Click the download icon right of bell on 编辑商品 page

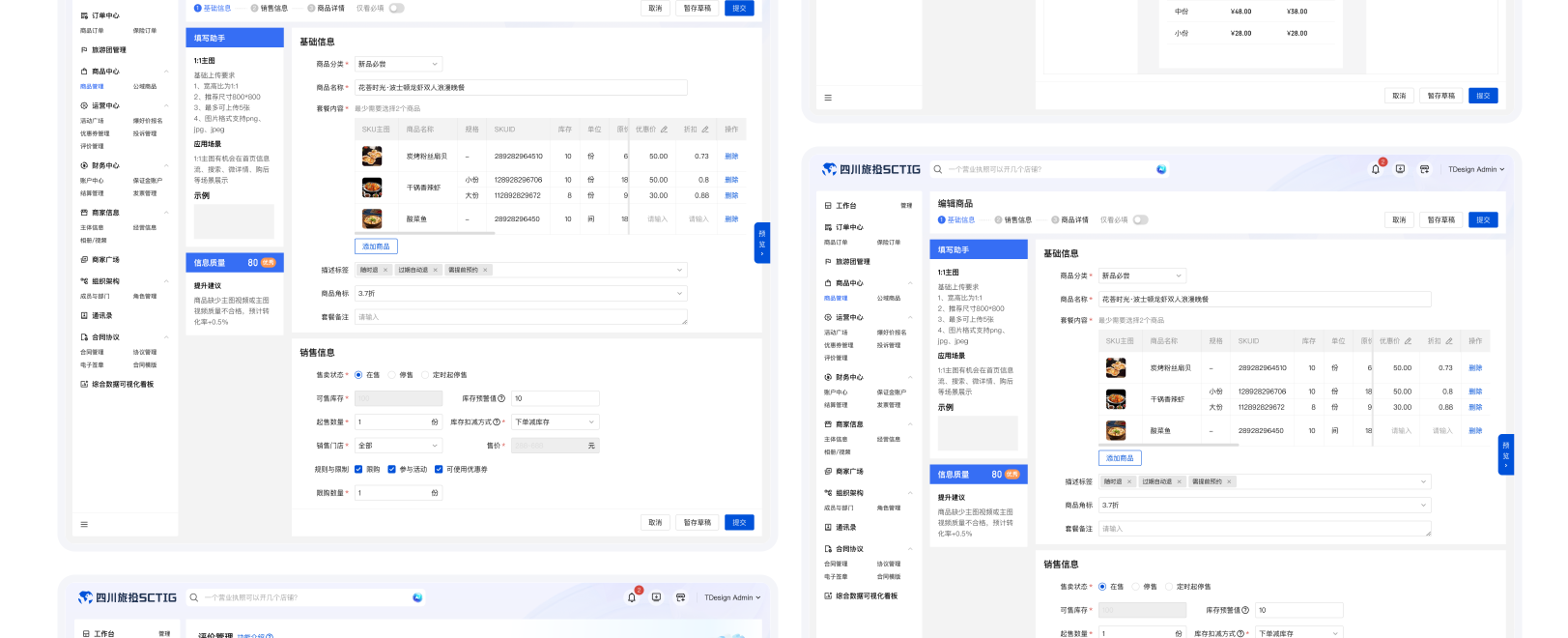[1400, 169]
